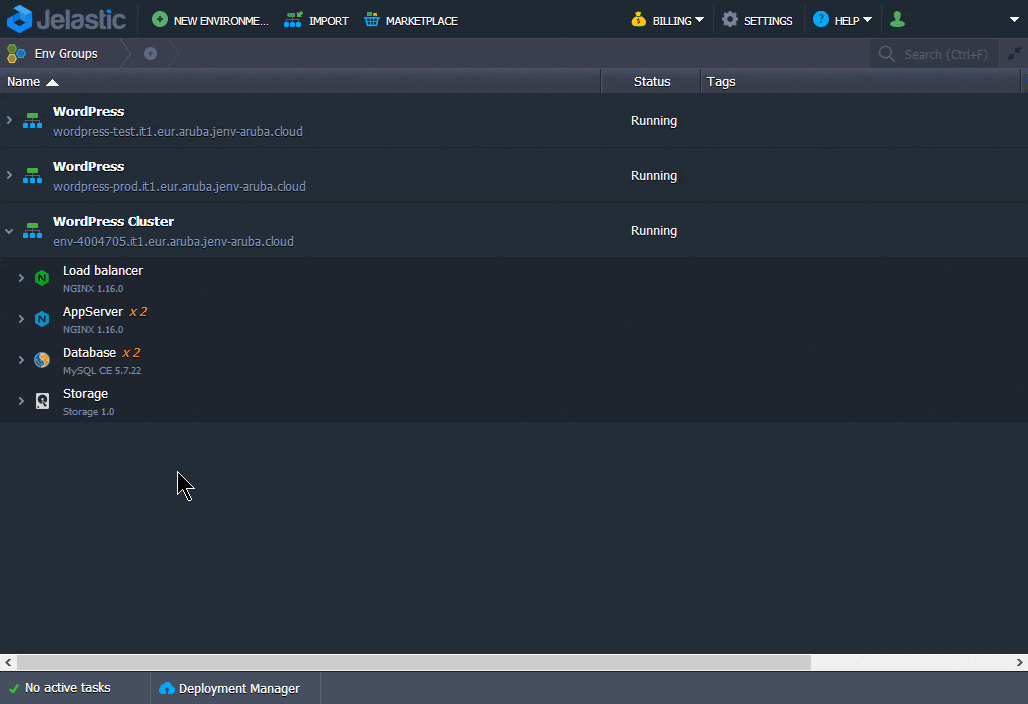Open the Help dropdown menu
Viewport: 1028px width, 704px height.
tap(842, 20)
